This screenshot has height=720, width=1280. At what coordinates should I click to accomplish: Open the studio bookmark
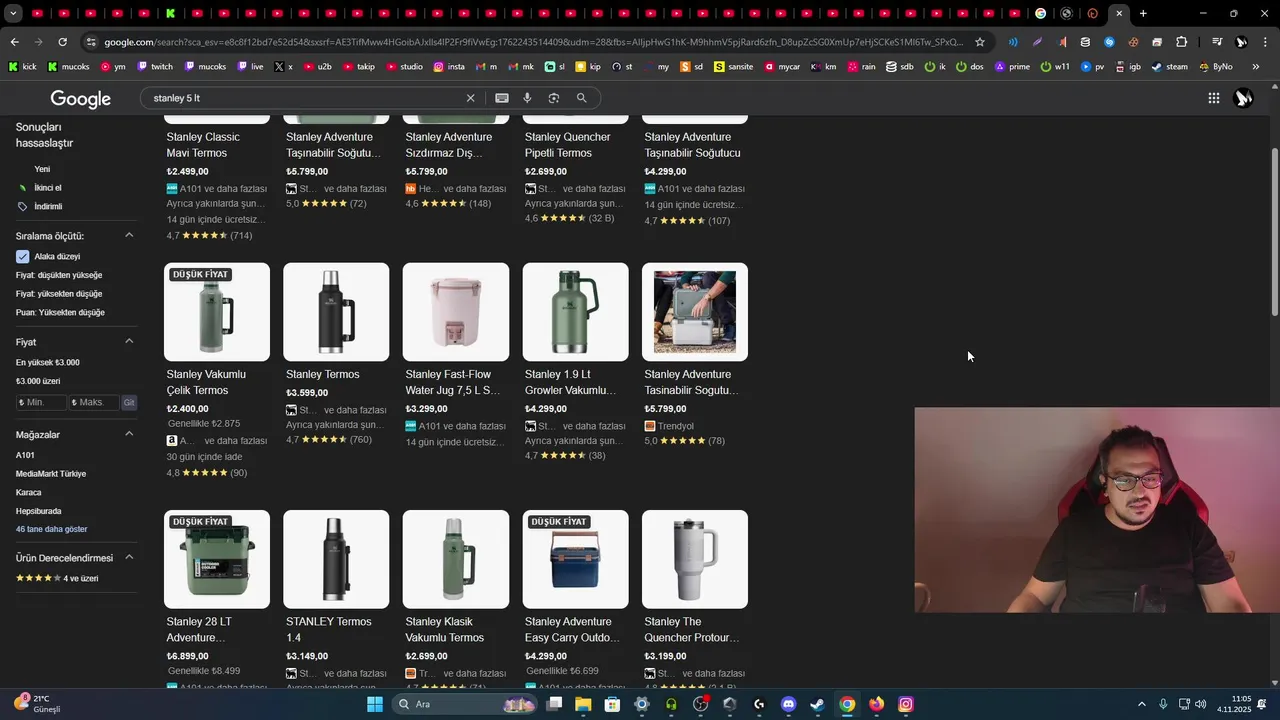tap(404, 67)
